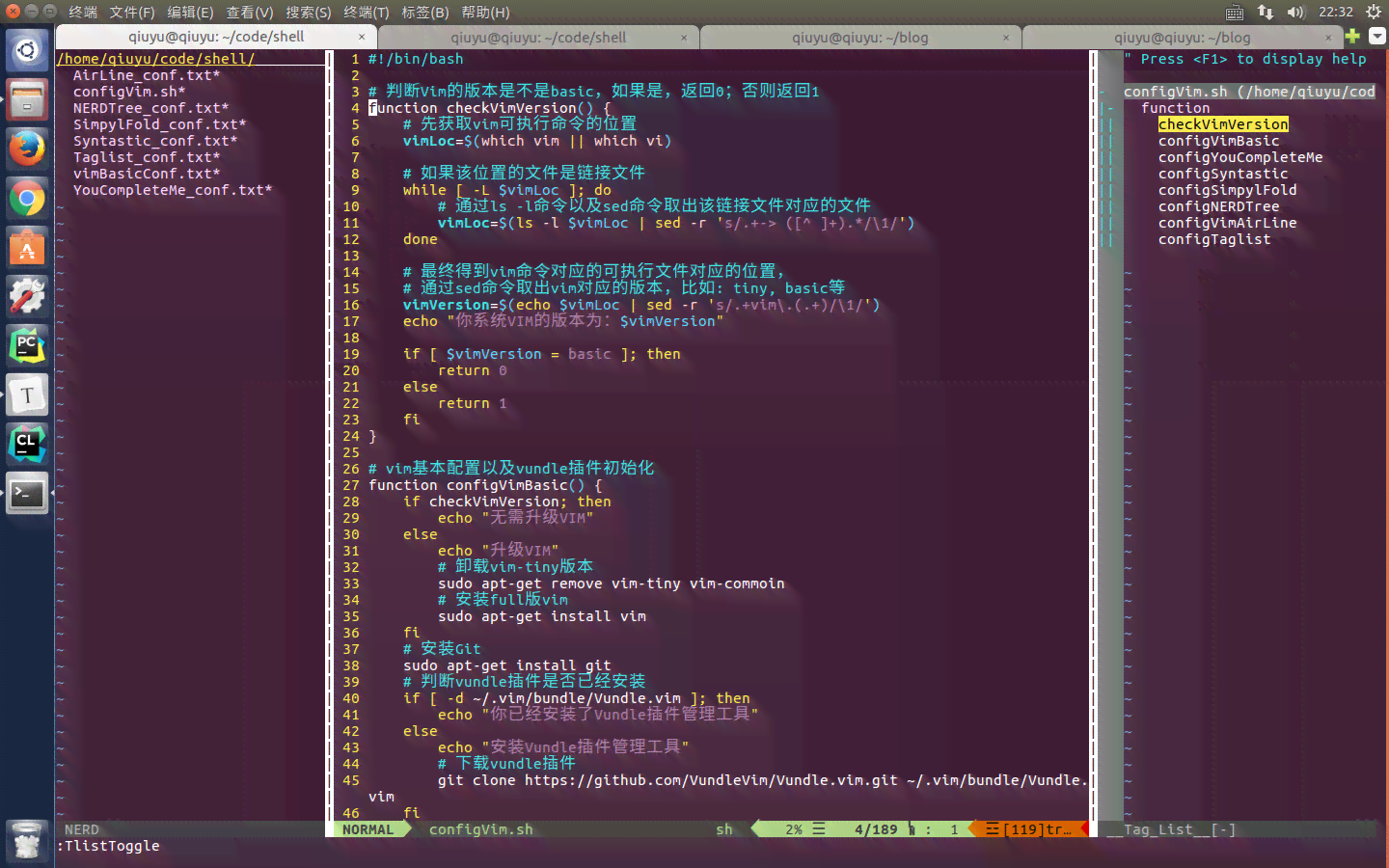Launch PyCharm from the dock
1389x868 pixels.
coord(27,346)
